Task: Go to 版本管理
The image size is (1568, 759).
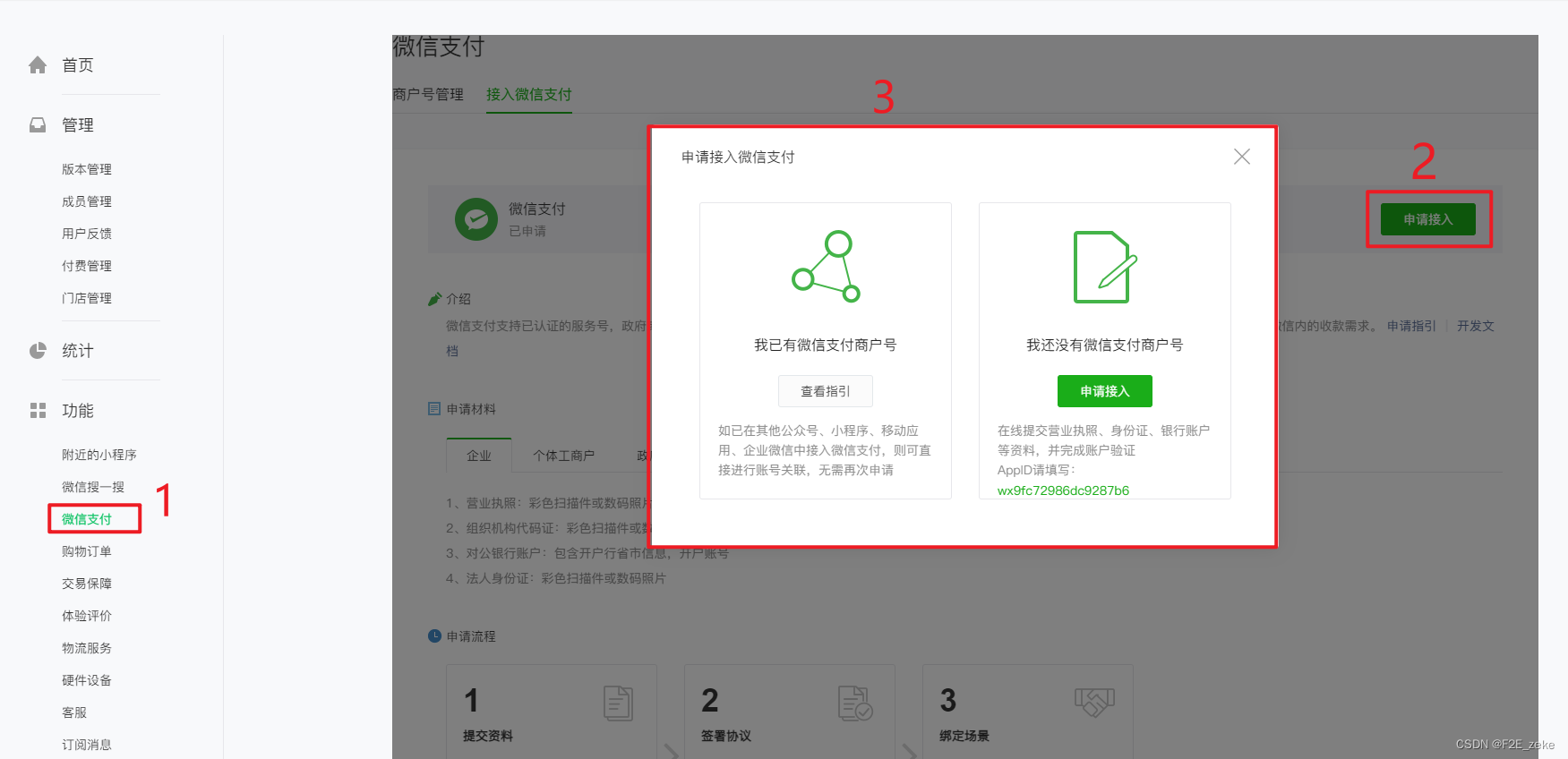Action: point(87,169)
